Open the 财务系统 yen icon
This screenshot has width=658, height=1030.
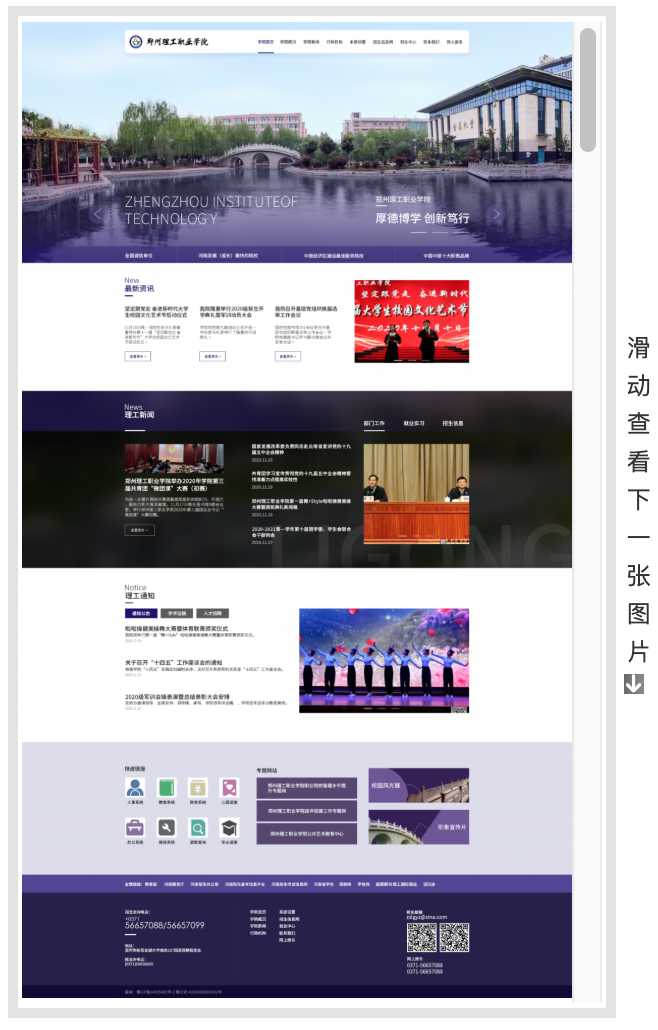pos(198,788)
